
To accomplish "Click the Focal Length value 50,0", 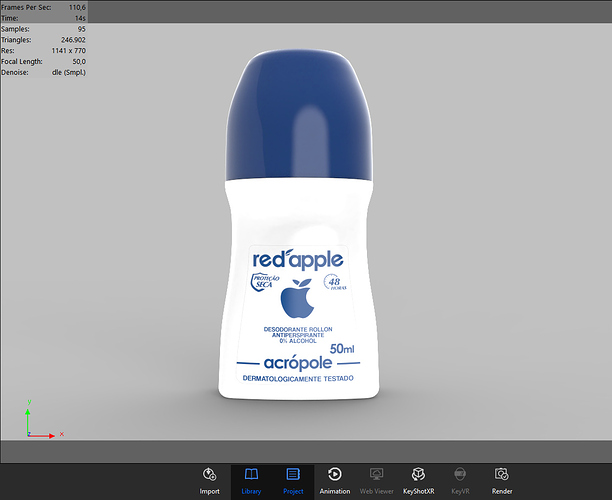I will pyautogui.click(x=79, y=62).
